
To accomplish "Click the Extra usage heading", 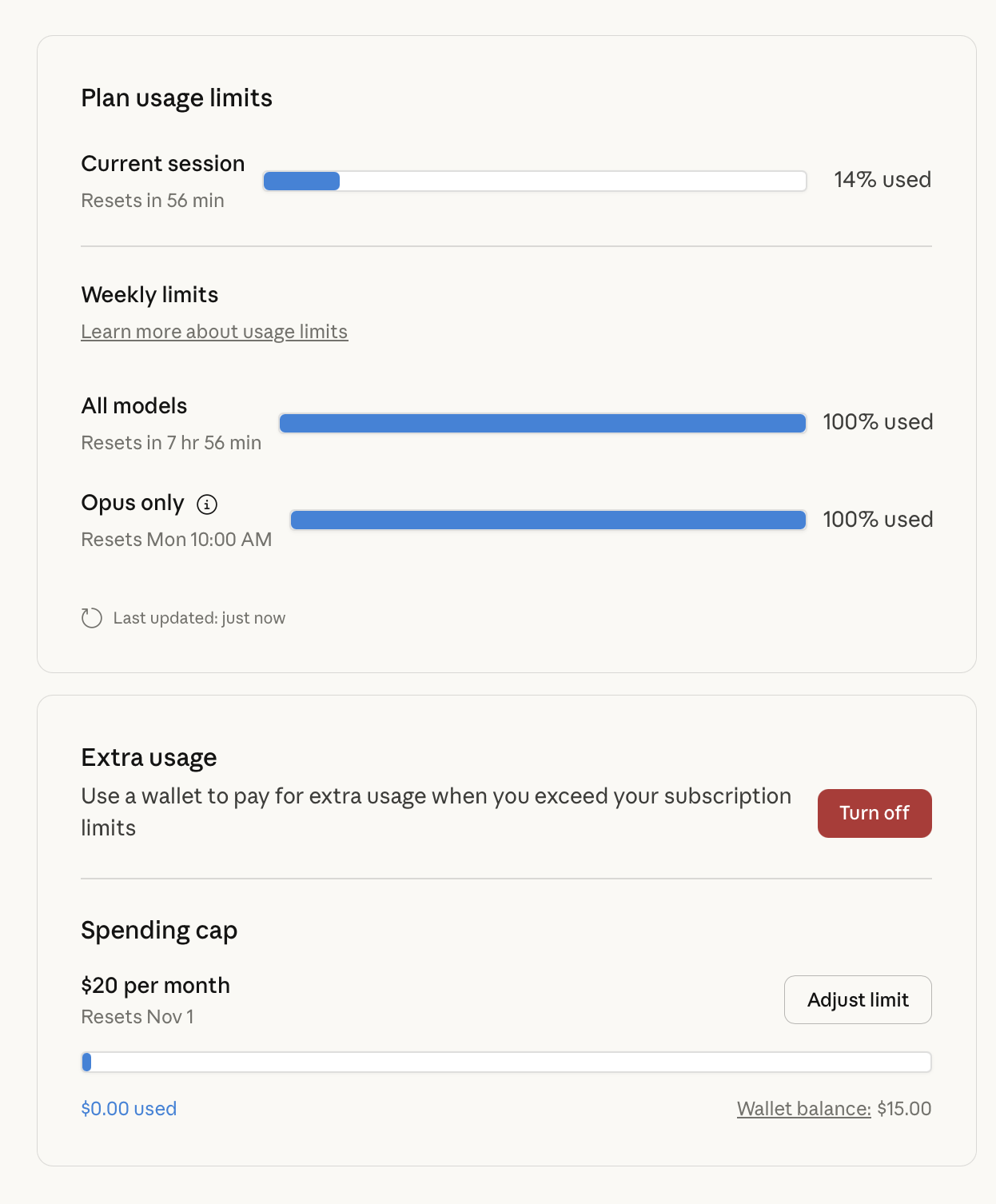I will [x=149, y=757].
